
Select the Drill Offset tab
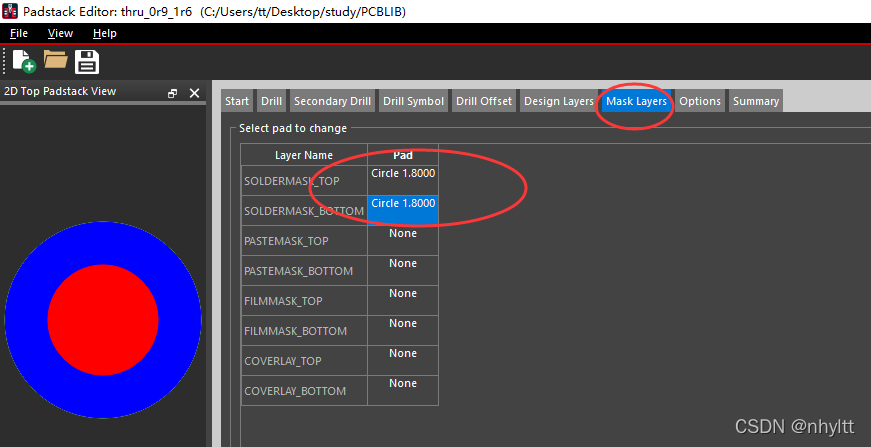coord(484,101)
